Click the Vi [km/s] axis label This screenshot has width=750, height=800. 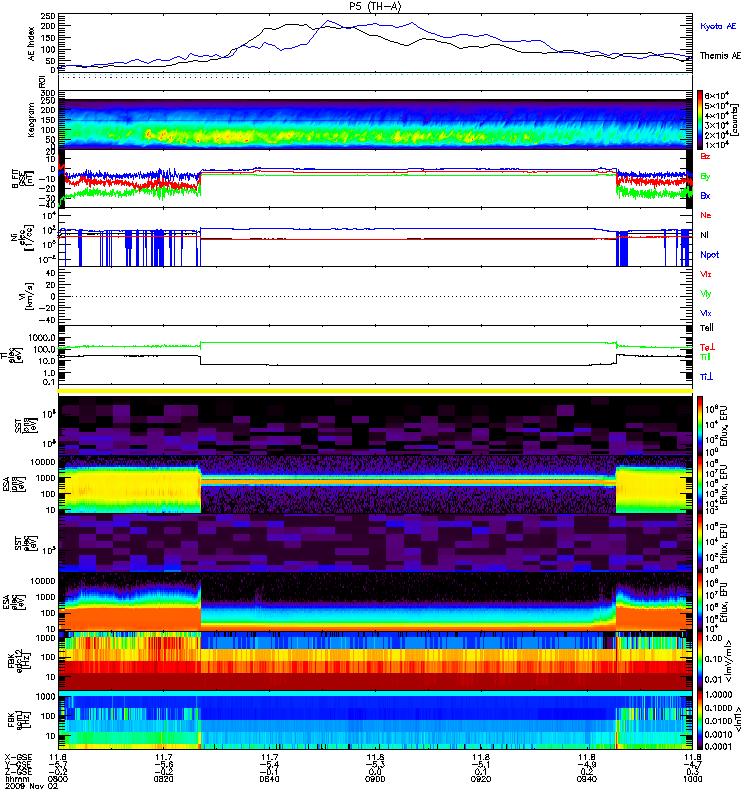tap(26, 296)
